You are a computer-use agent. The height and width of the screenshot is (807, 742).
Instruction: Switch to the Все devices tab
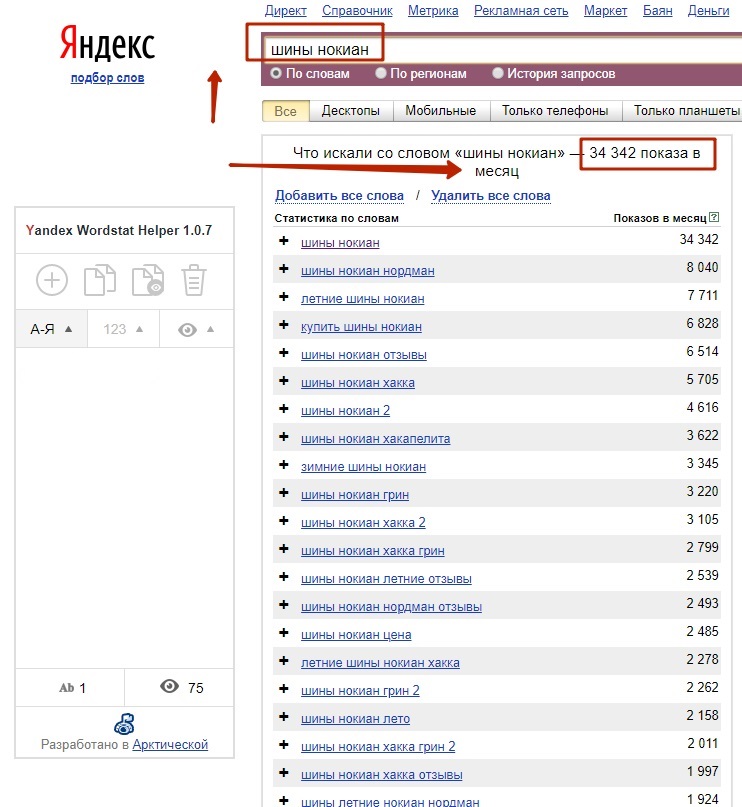click(286, 111)
